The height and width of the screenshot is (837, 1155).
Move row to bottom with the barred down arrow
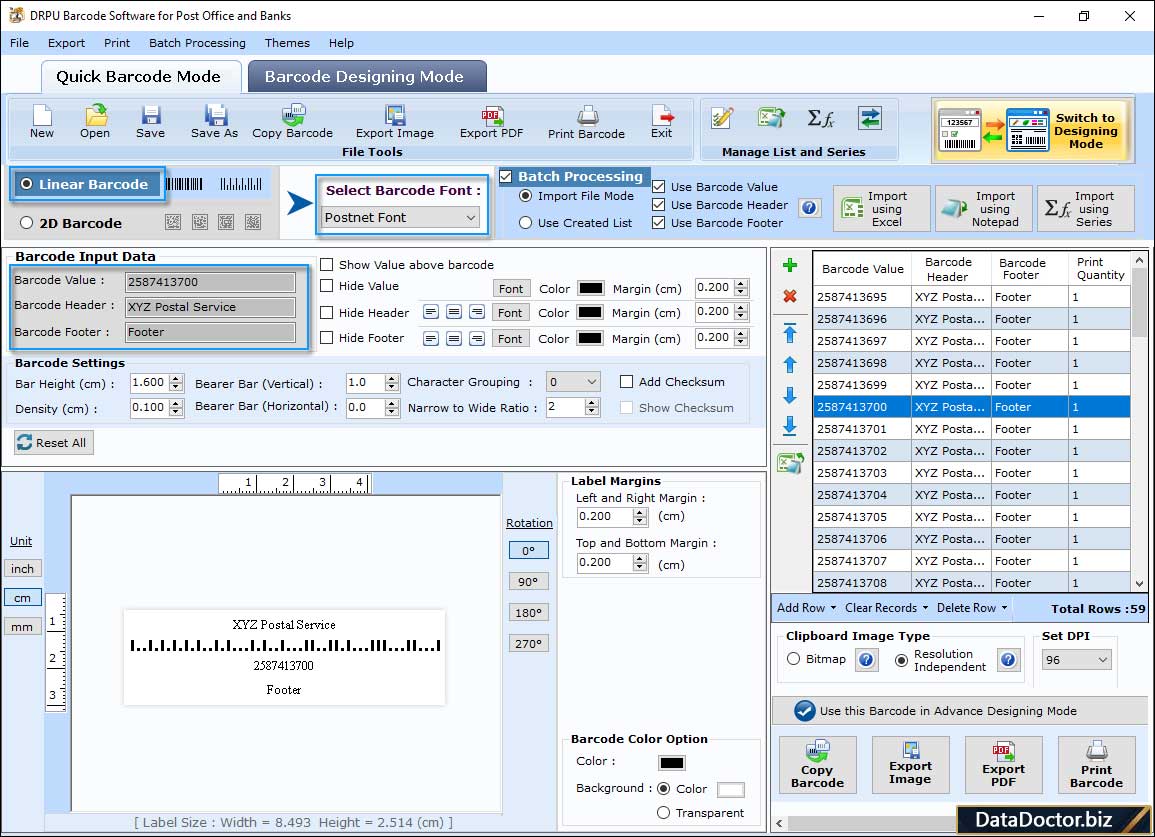point(790,426)
